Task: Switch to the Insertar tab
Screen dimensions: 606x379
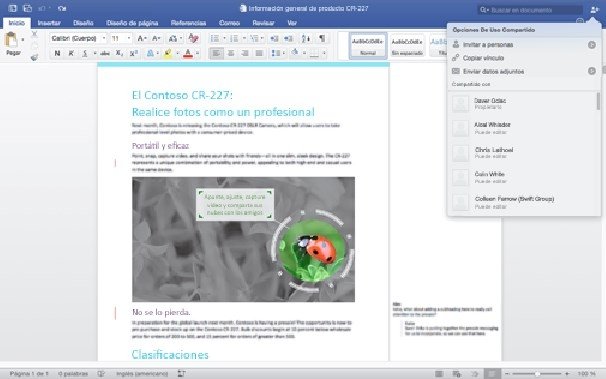Action: [x=49, y=23]
